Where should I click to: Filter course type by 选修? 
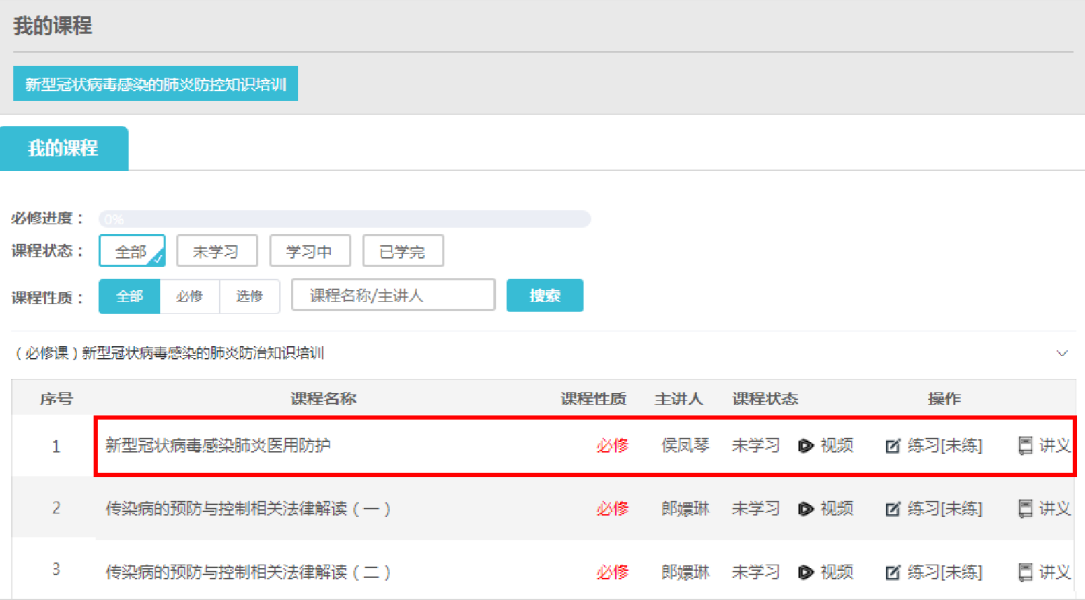[249, 296]
